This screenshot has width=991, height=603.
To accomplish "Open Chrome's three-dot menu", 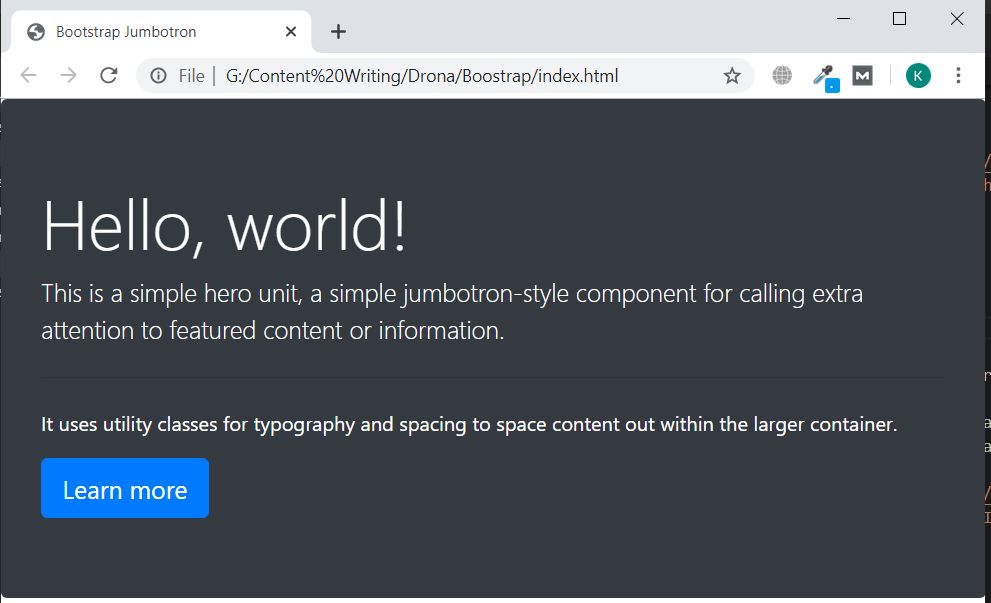I will pyautogui.click(x=958, y=76).
